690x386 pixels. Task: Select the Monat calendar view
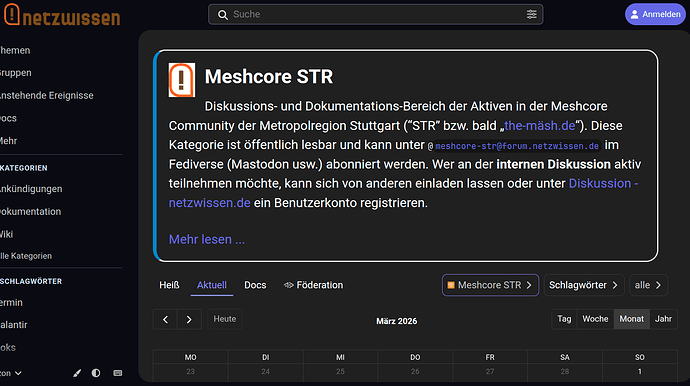[631, 319]
